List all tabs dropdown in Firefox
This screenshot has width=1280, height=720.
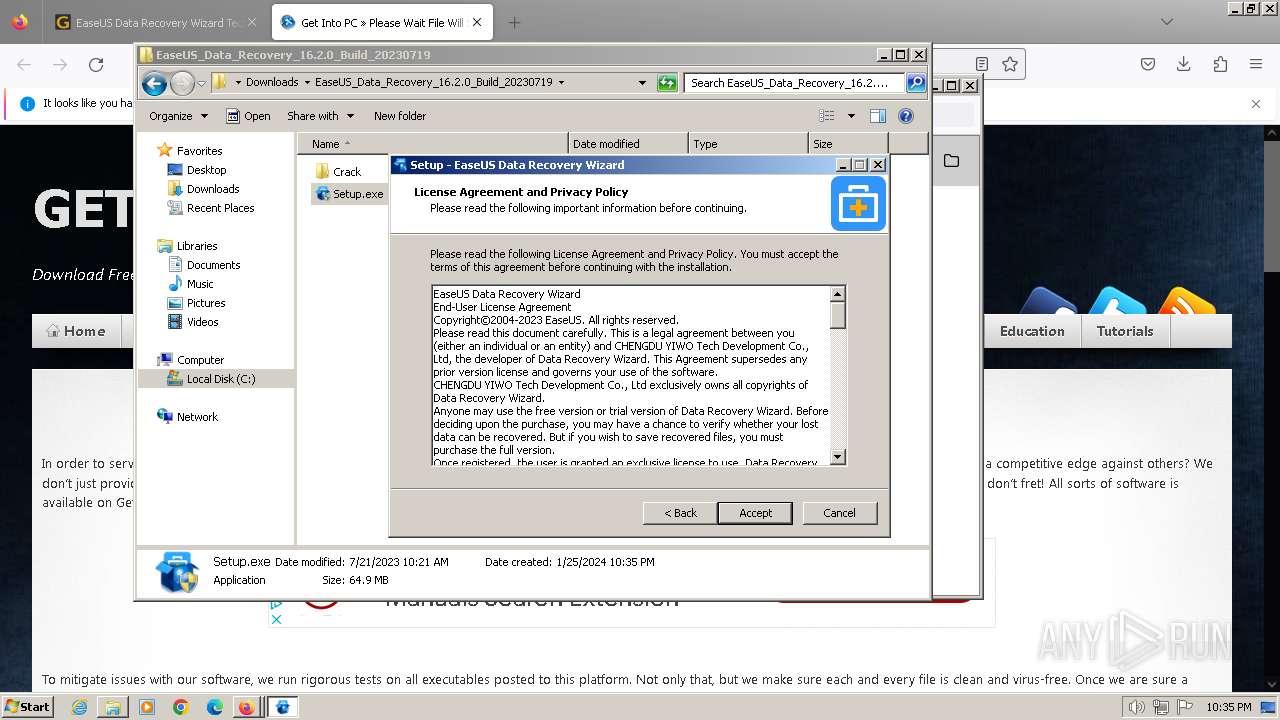1167,22
